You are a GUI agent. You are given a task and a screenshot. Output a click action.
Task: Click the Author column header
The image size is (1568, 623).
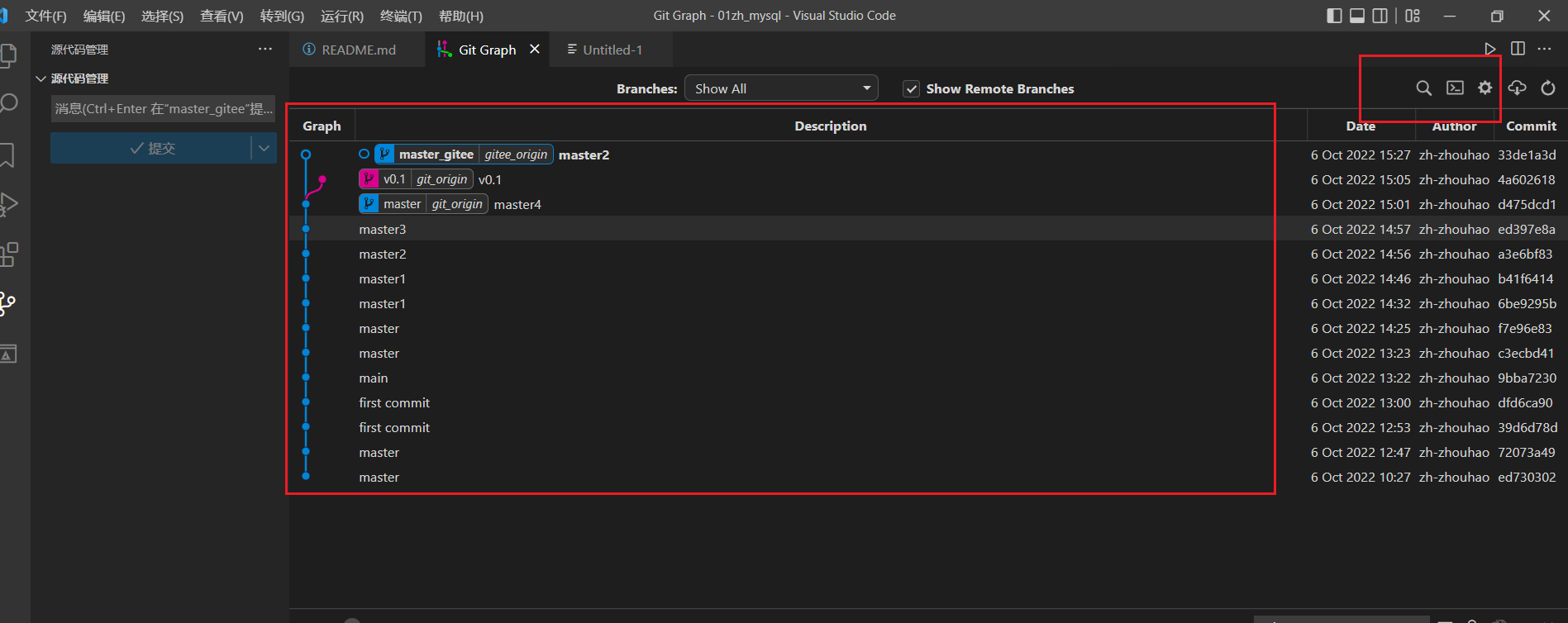click(1454, 126)
